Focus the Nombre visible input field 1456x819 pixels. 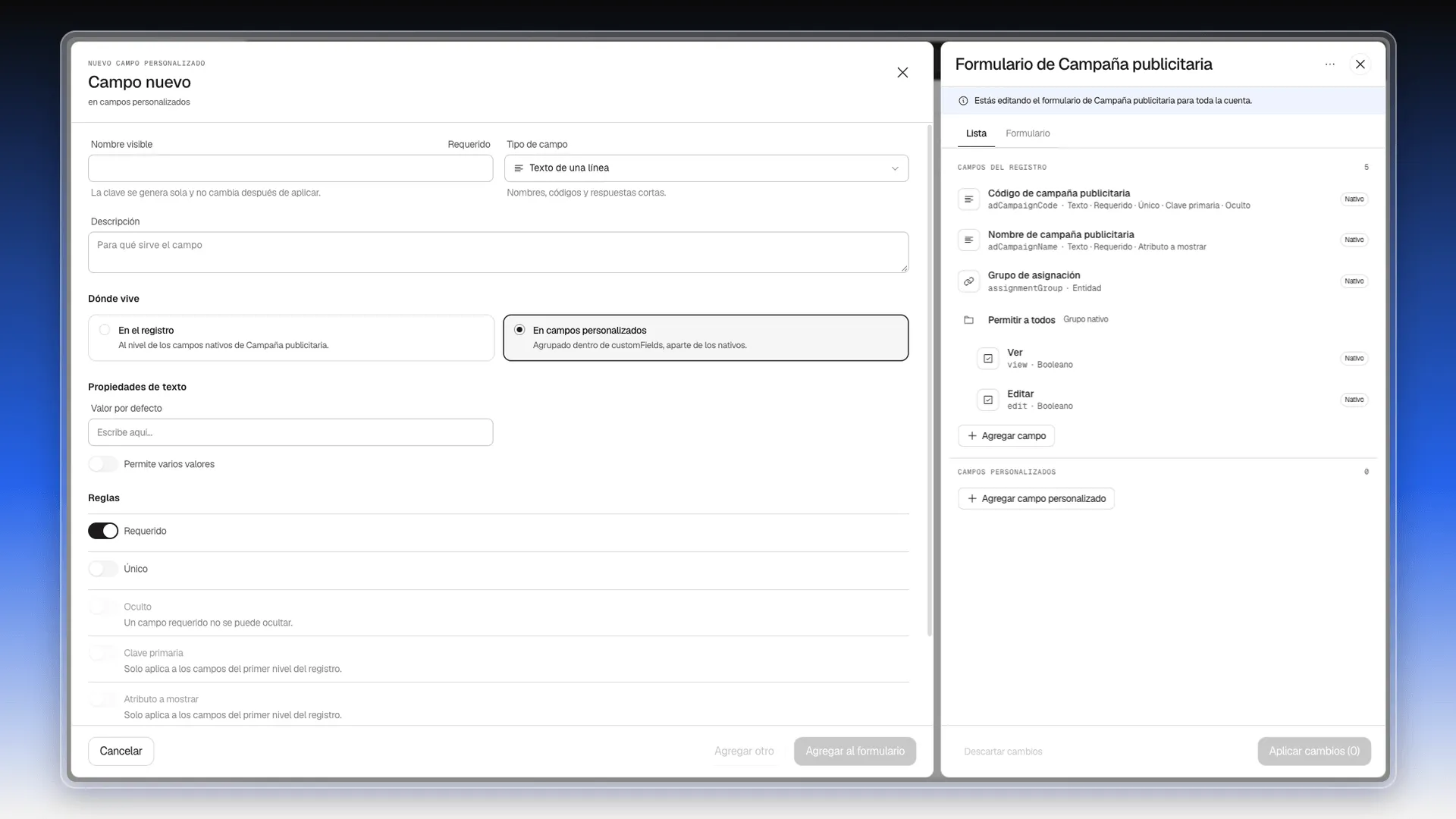(x=290, y=168)
